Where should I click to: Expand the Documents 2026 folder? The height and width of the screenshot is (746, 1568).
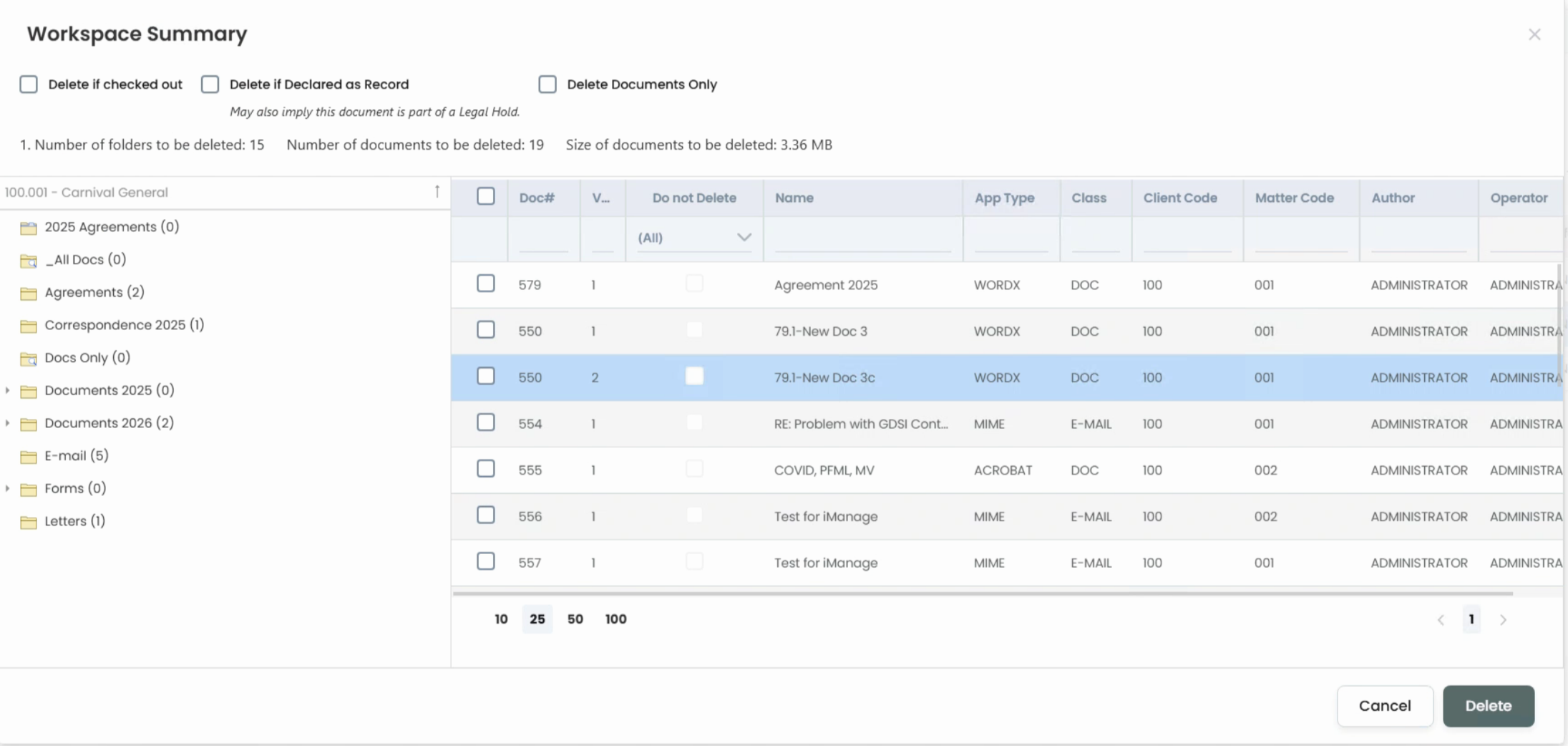[x=7, y=423]
